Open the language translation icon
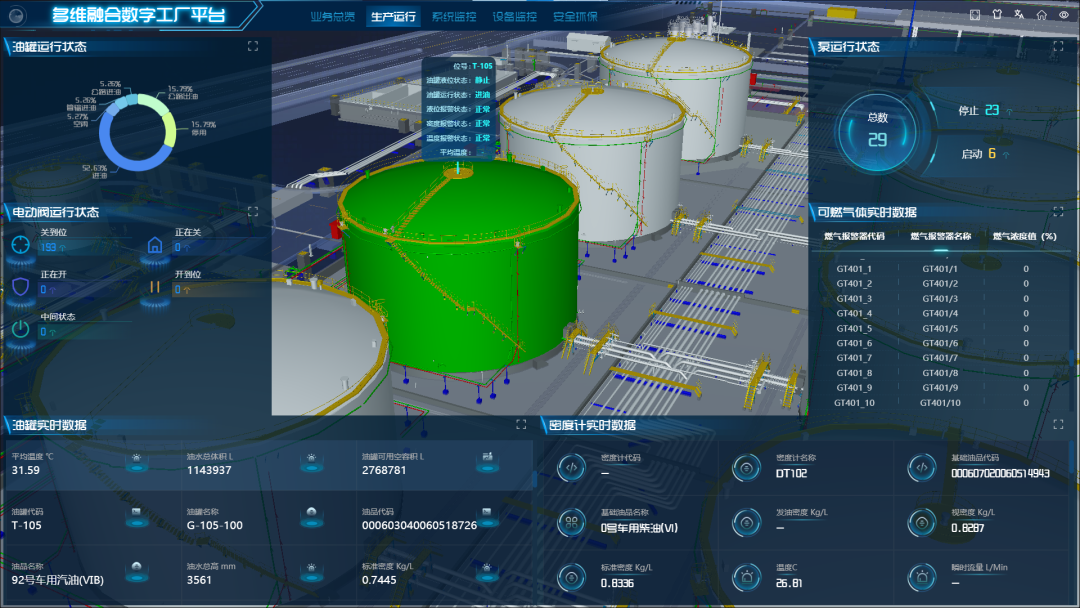 [x=1019, y=15]
